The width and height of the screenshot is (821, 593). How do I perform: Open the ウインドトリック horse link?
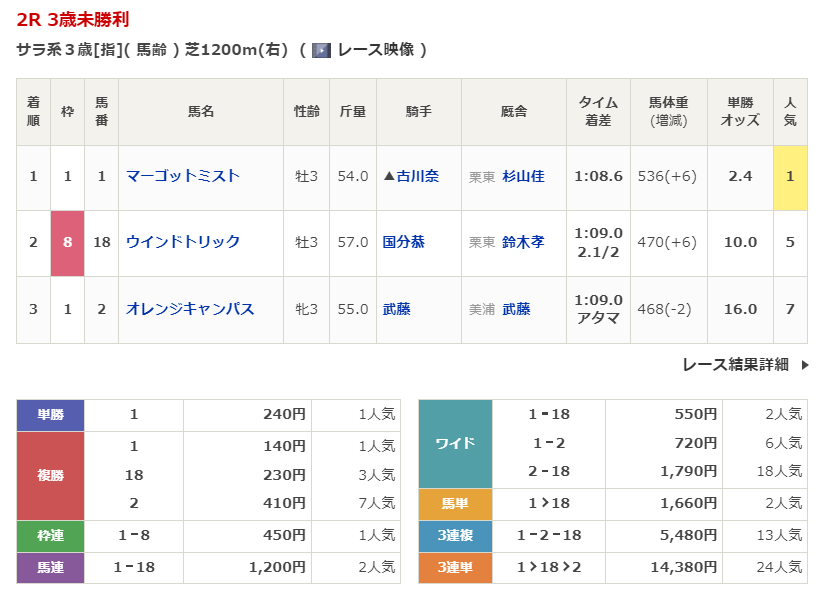183,242
